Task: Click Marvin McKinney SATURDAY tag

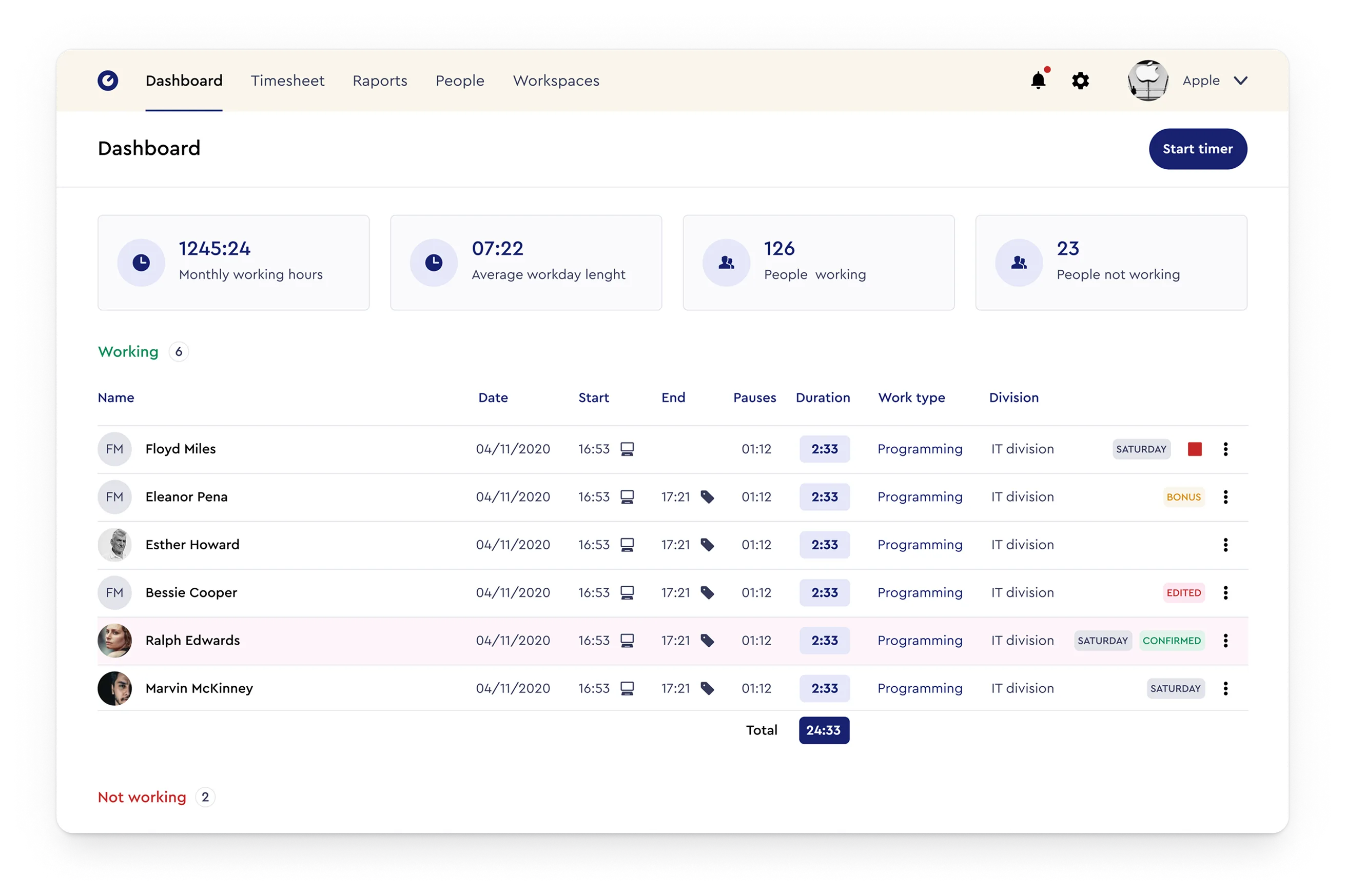Action: pos(1175,689)
